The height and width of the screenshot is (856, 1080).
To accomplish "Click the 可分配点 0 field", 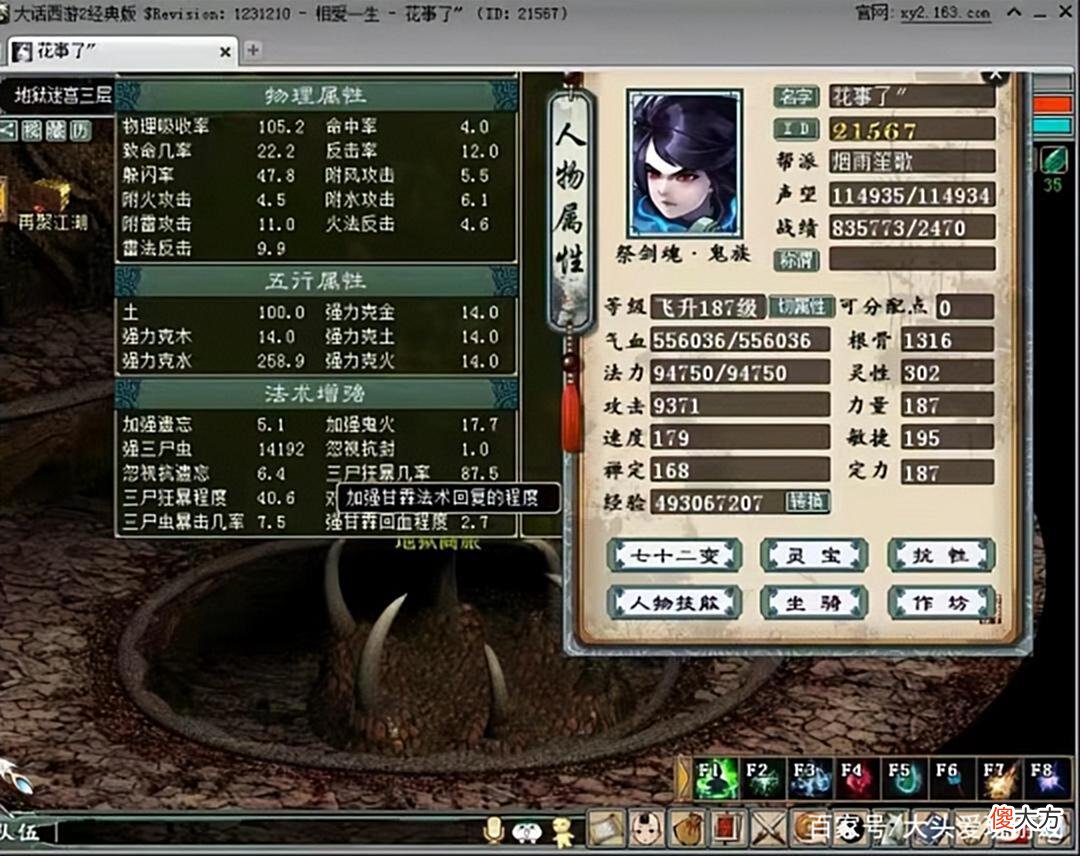I will [965, 306].
